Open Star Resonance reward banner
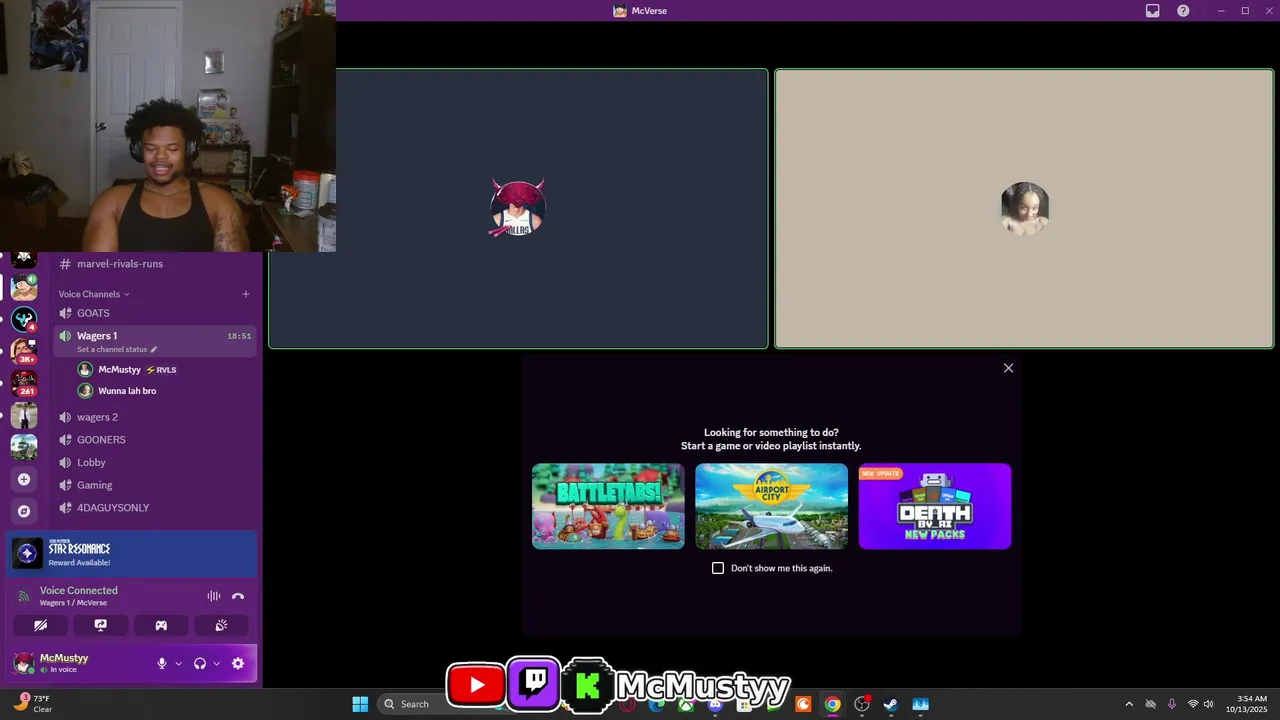Image resolution: width=1280 pixels, height=720 pixels. click(132, 553)
